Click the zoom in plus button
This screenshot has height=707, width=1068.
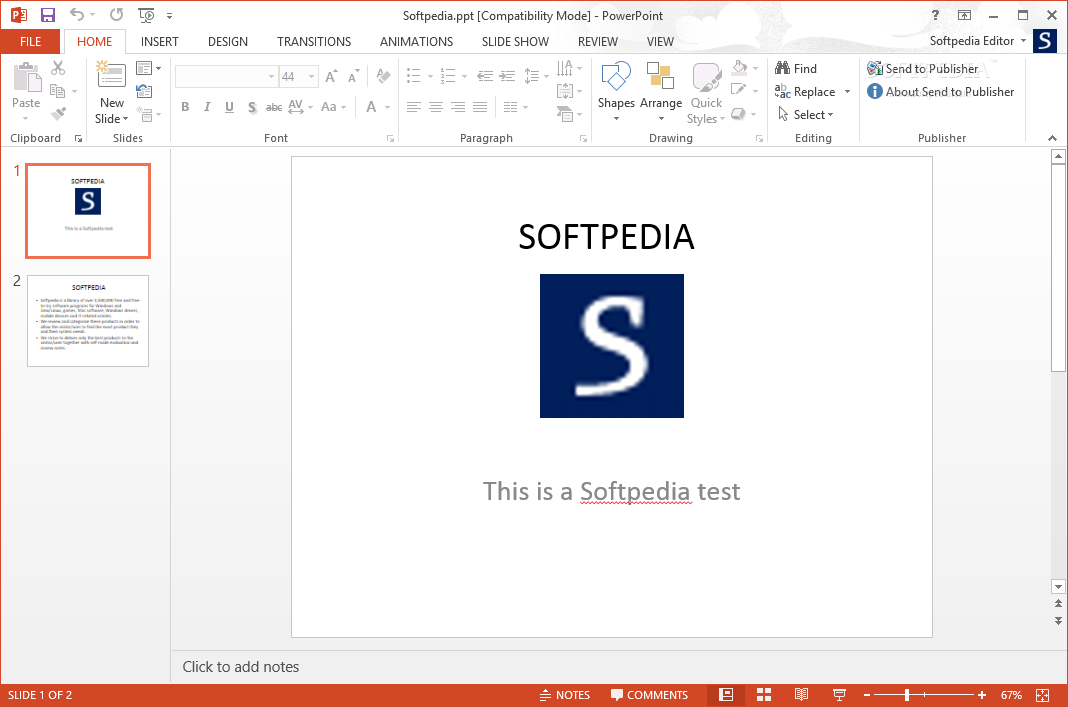pos(981,695)
